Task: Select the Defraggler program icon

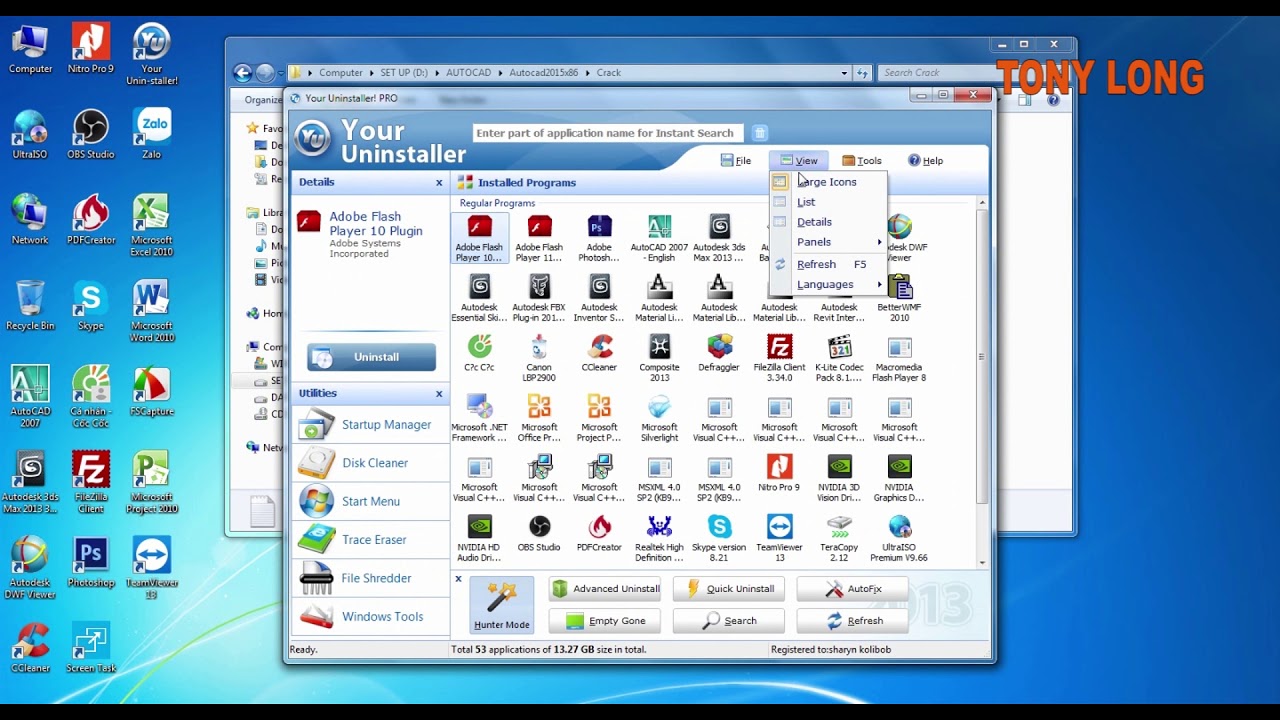Action: pos(719,354)
